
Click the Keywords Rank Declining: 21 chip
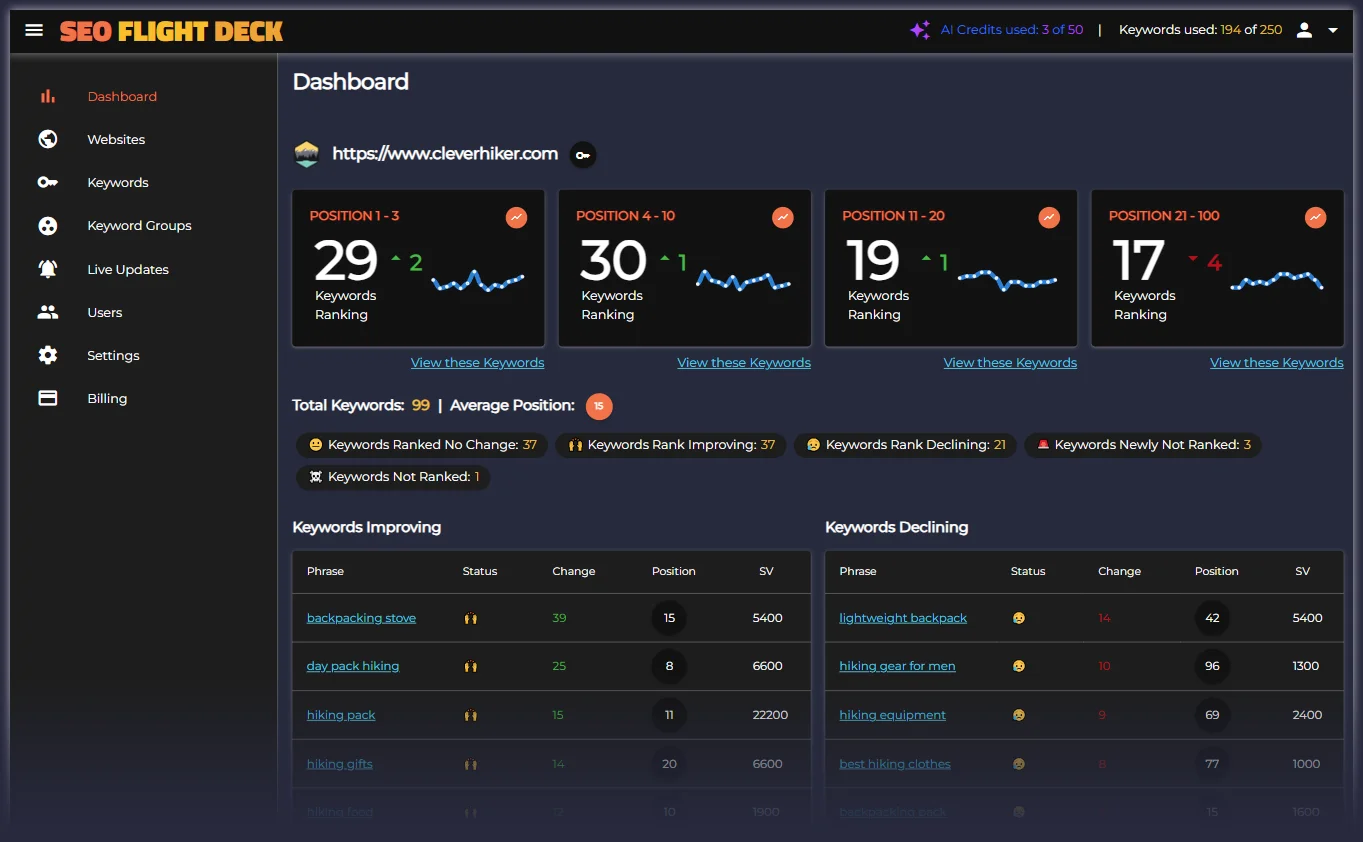(904, 445)
